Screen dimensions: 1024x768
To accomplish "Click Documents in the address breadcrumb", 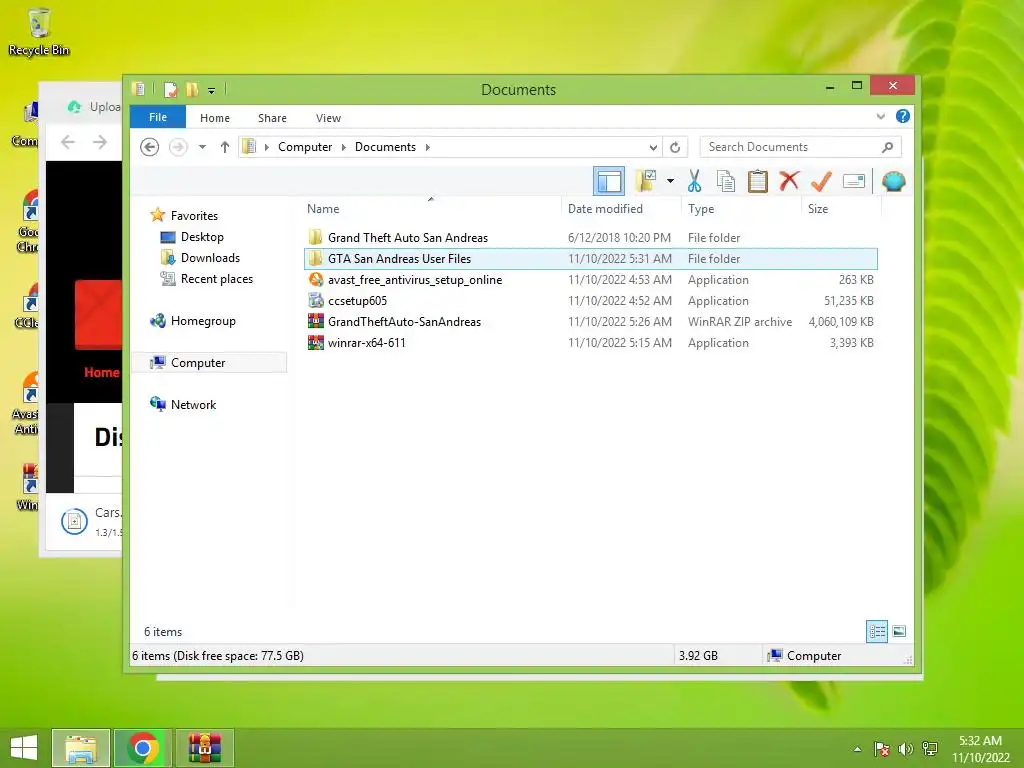I will [x=385, y=147].
